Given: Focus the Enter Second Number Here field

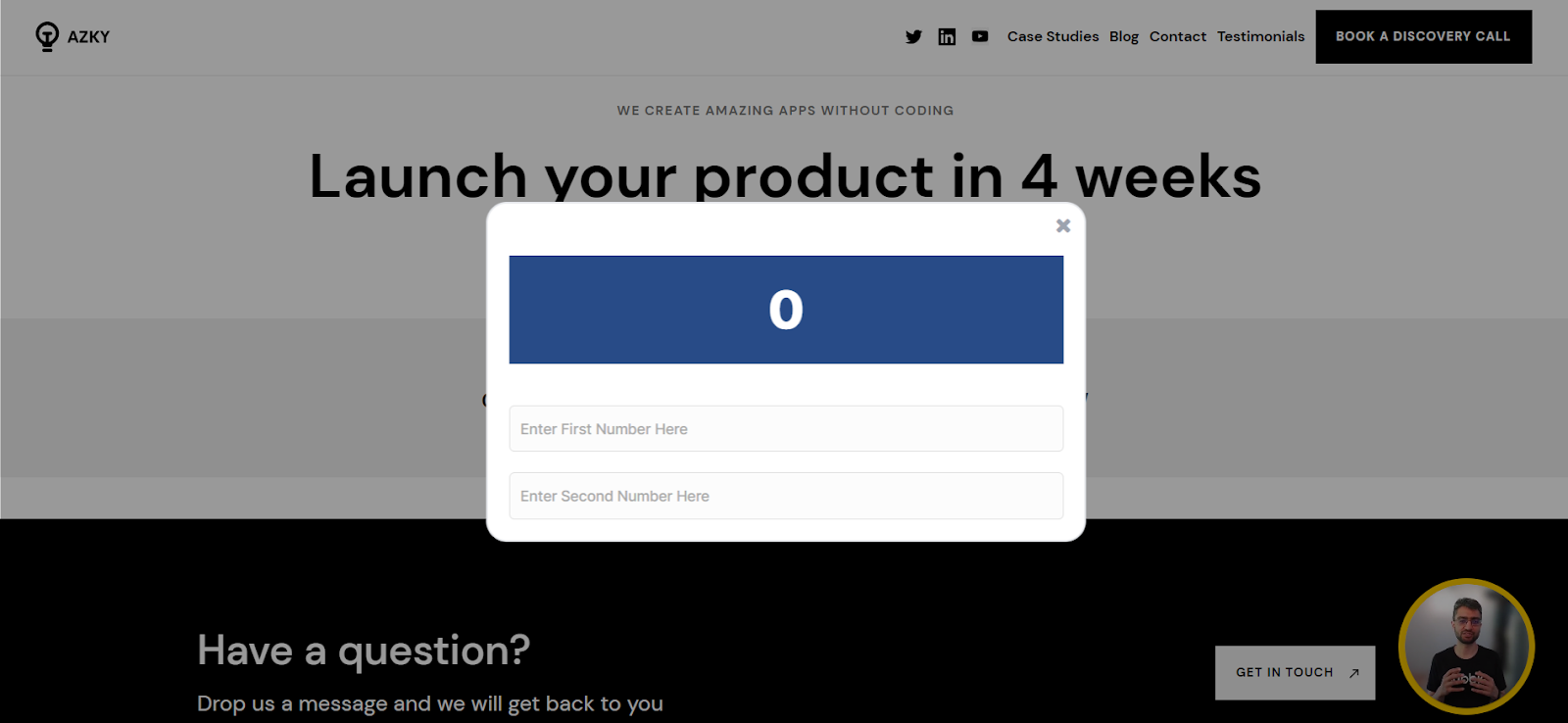Looking at the screenshot, I should pos(786,496).
